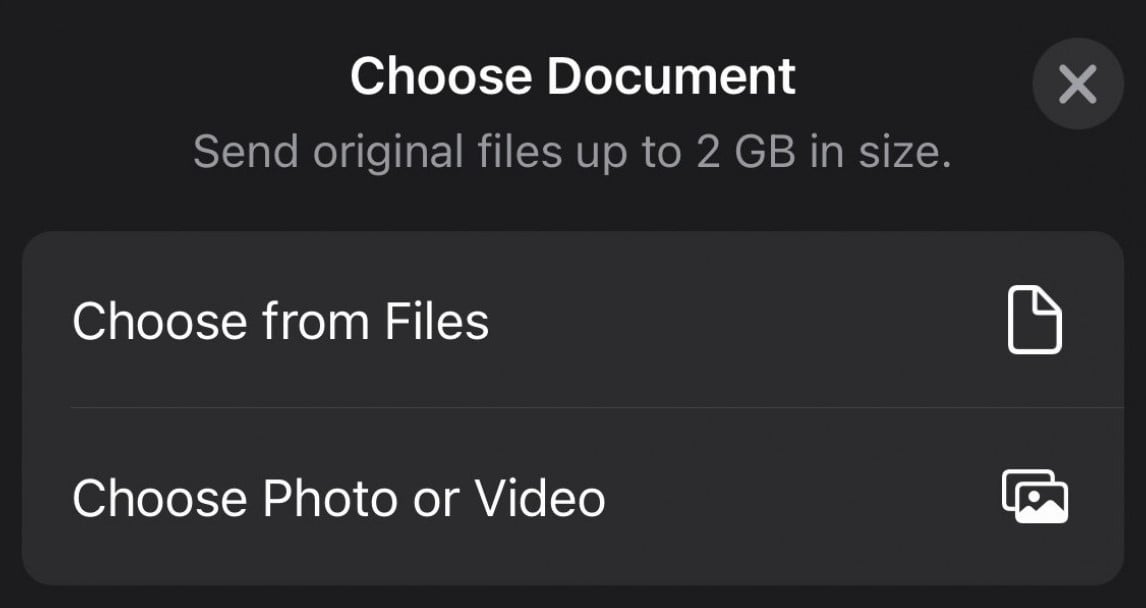Click the pictures icon beside Photo or Video

[1034, 497]
